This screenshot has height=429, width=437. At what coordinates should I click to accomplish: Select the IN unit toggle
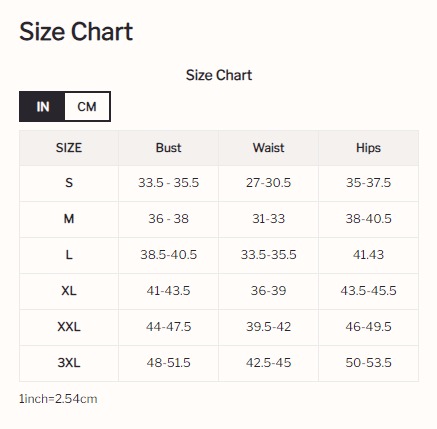(42, 107)
